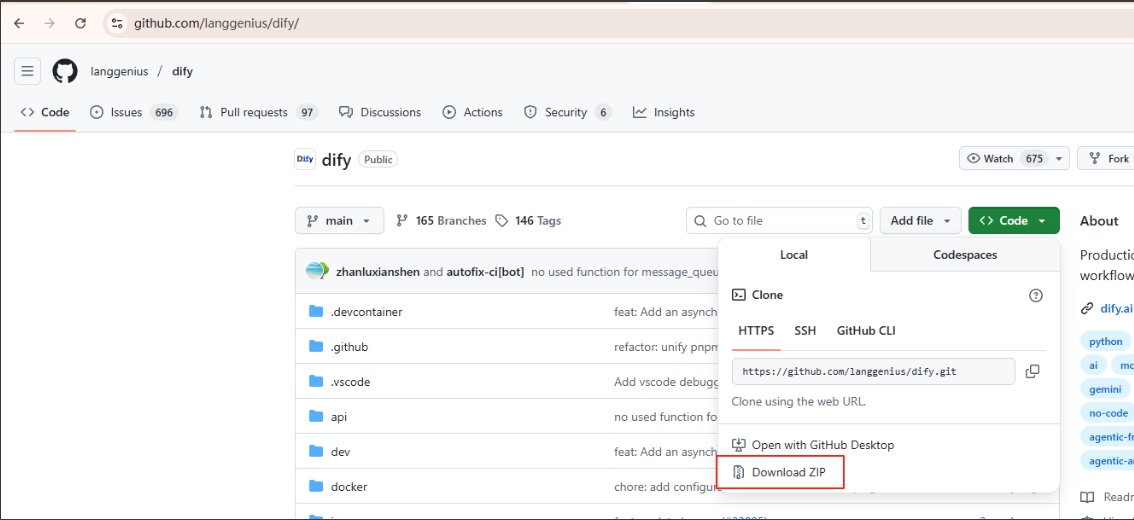The image size is (1134, 520).
Task: Open the .devcontainer folder name
Action: point(367,312)
